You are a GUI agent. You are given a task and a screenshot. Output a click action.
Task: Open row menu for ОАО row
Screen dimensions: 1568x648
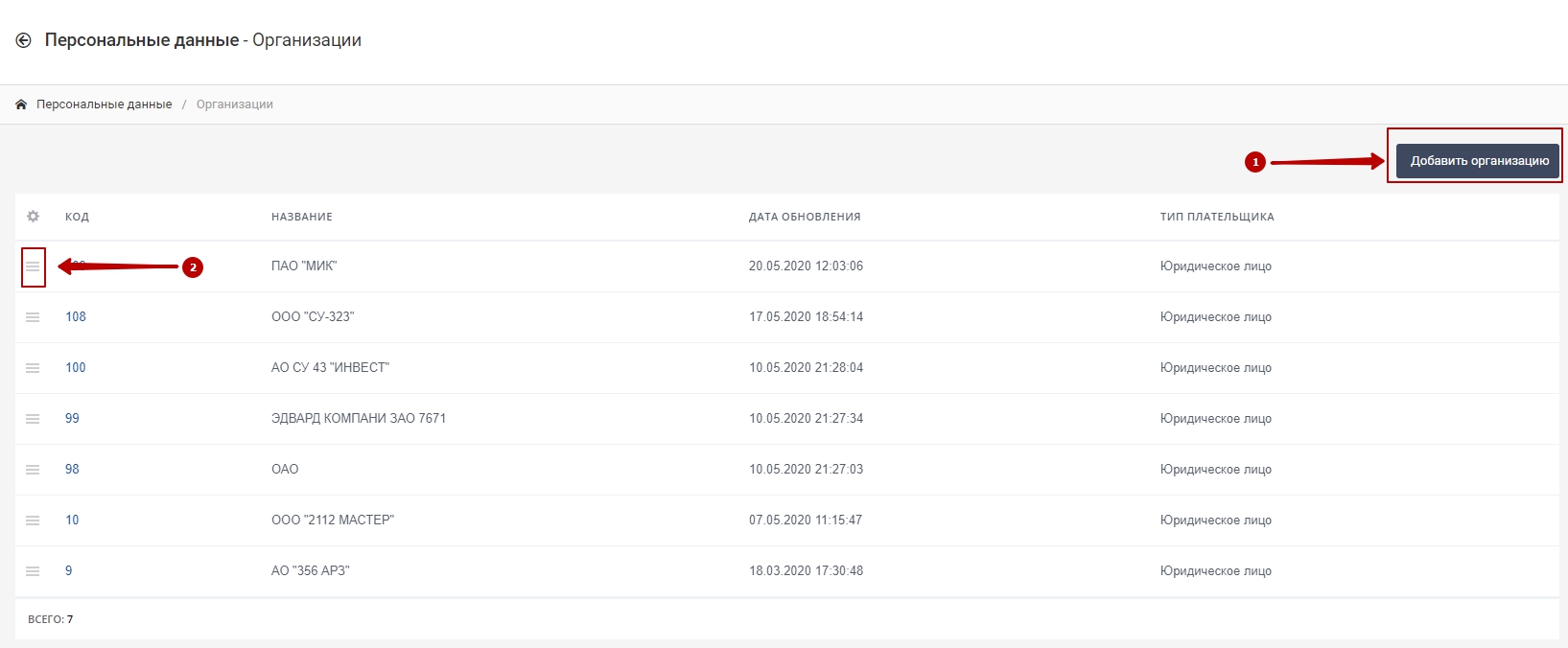click(x=33, y=470)
